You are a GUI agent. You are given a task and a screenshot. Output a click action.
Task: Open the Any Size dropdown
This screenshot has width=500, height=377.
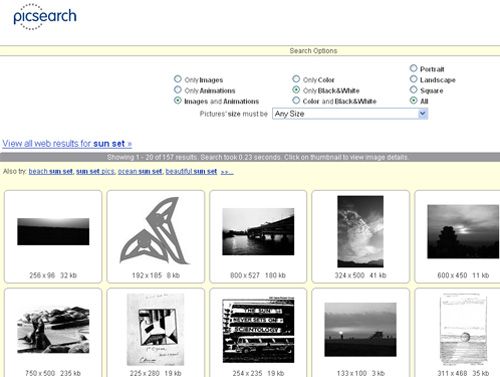(x=350, y=114)
